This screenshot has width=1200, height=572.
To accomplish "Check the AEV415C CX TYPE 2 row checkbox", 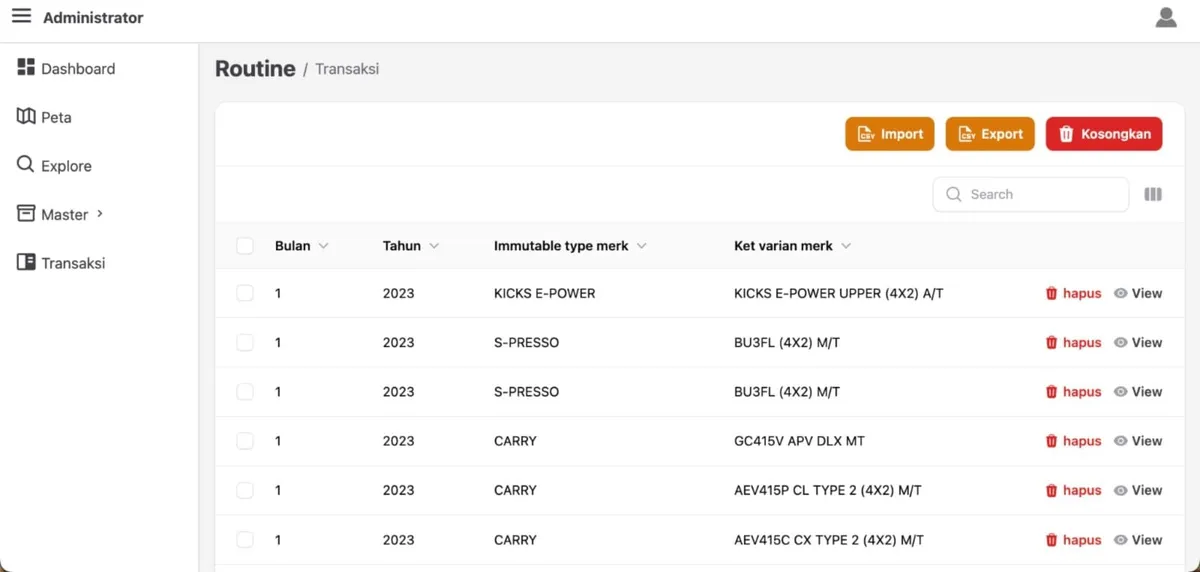I will [x=245, y=540].
